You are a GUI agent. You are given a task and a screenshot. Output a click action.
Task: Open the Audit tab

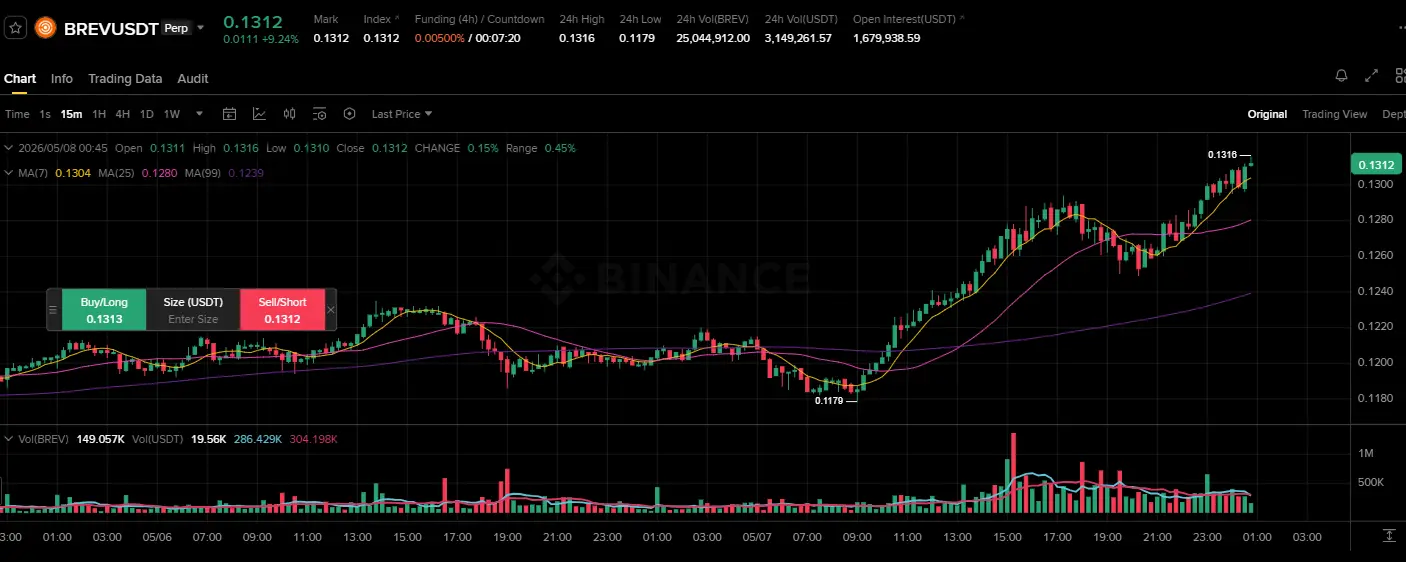pyautogui.click(x=193, y=79)
